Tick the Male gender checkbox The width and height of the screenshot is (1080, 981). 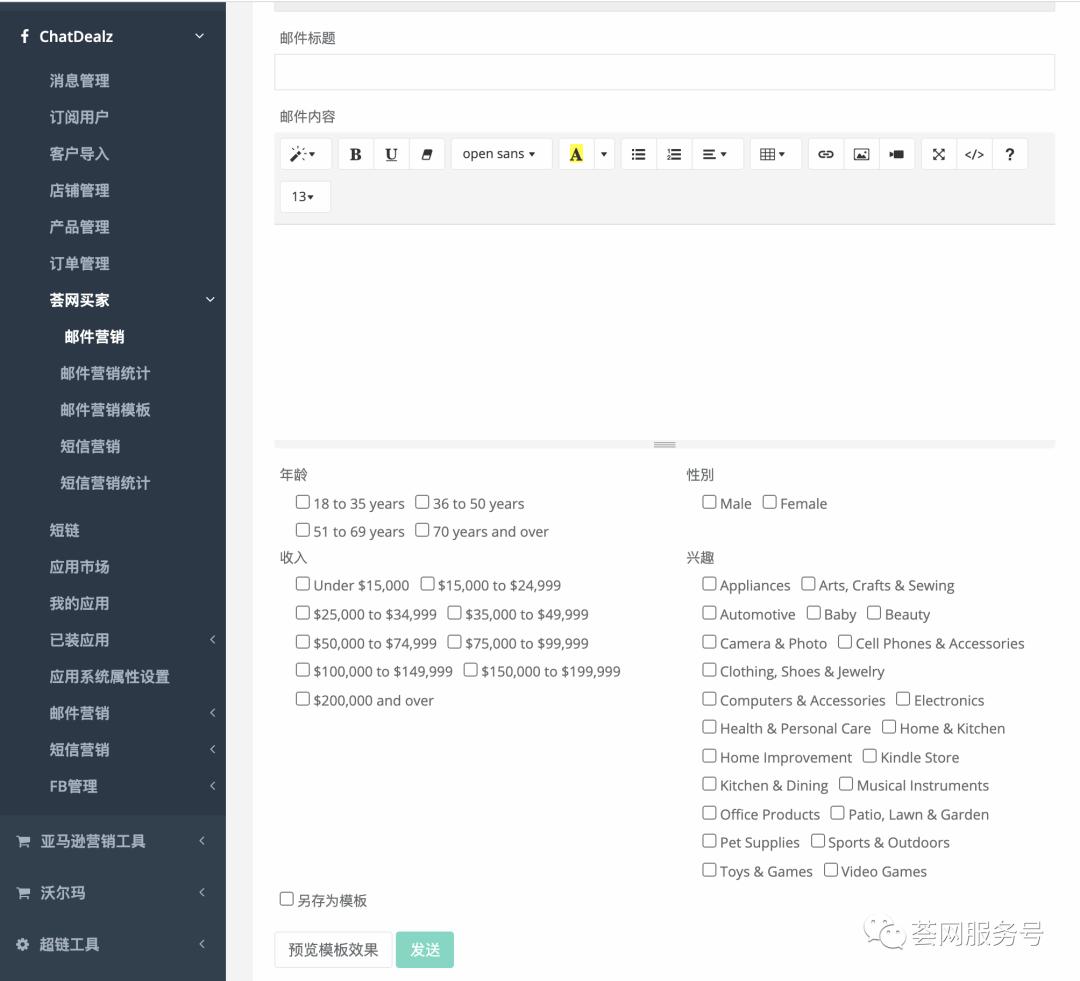click(709, 502)
